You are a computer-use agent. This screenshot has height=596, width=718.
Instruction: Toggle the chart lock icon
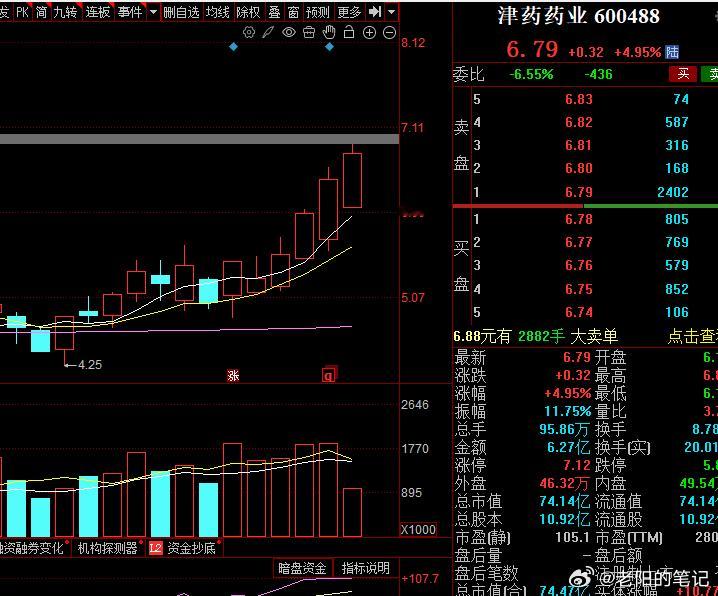(x=349, y=32)
